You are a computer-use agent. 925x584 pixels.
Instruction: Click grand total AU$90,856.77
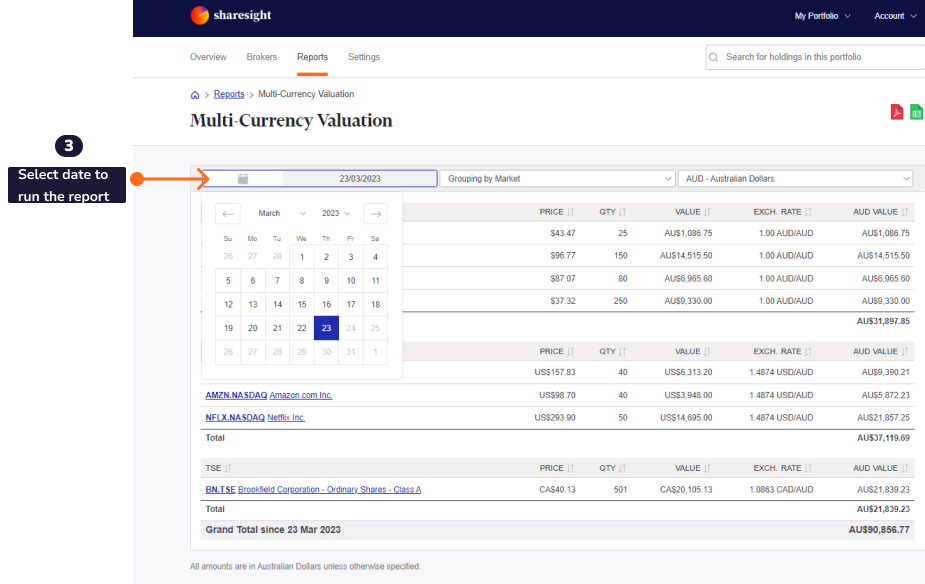click(x=879, y=530)
